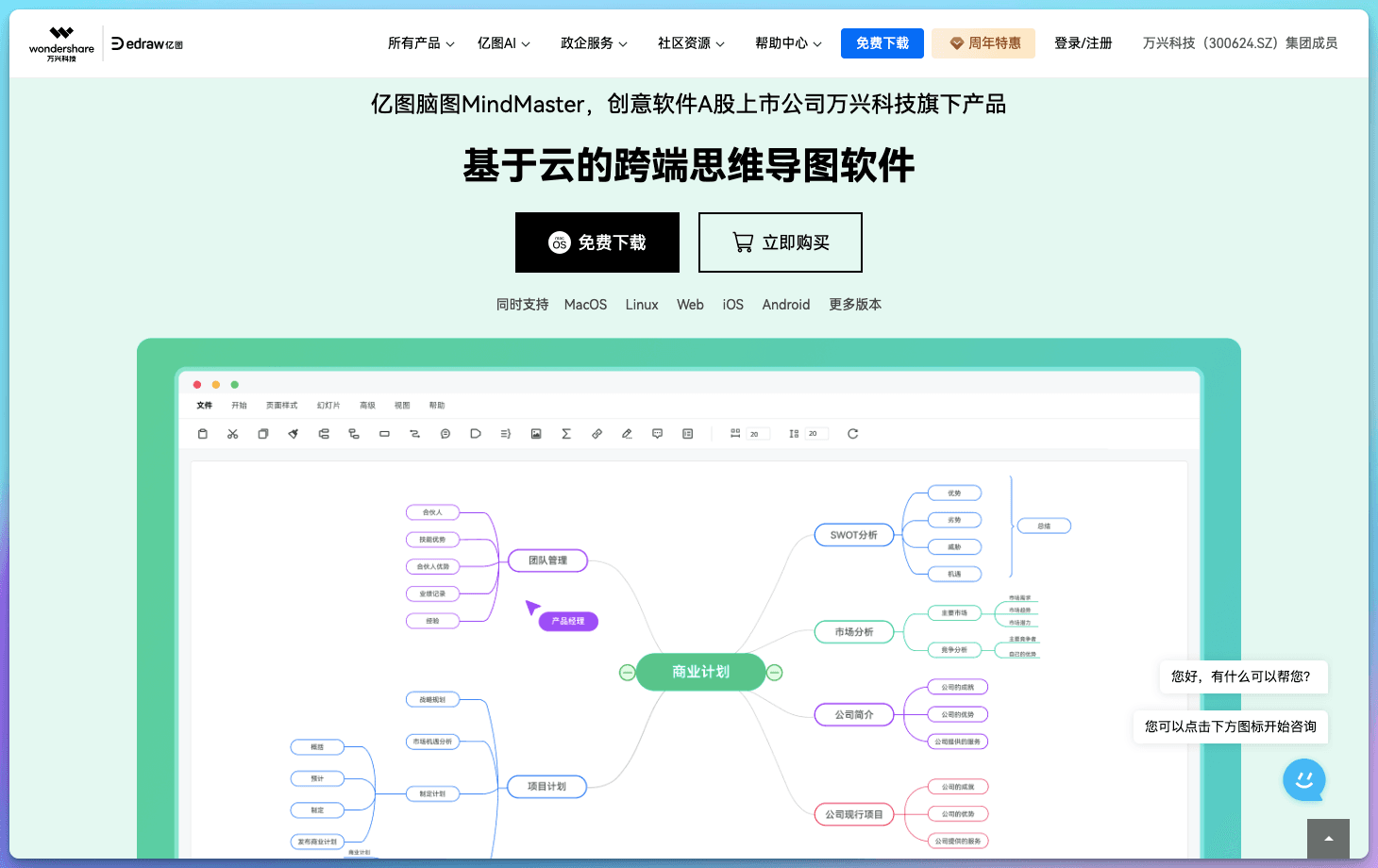Select the 市场分析 node
The width and height of the screenshot is (1378, 868).
point(854,632)
